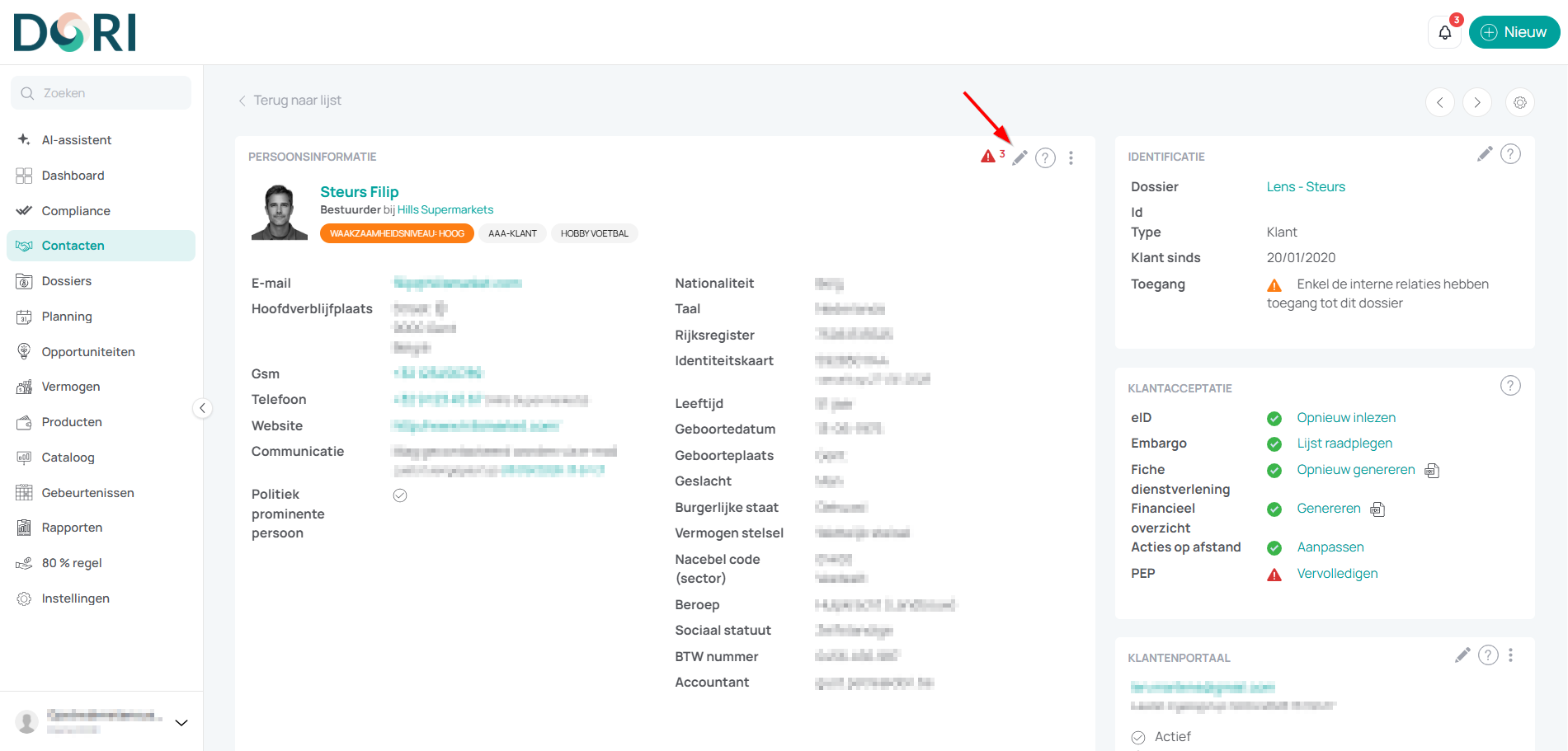Open page settings gear icon
The image size is (1568, 751).
tap(1520, 102)
